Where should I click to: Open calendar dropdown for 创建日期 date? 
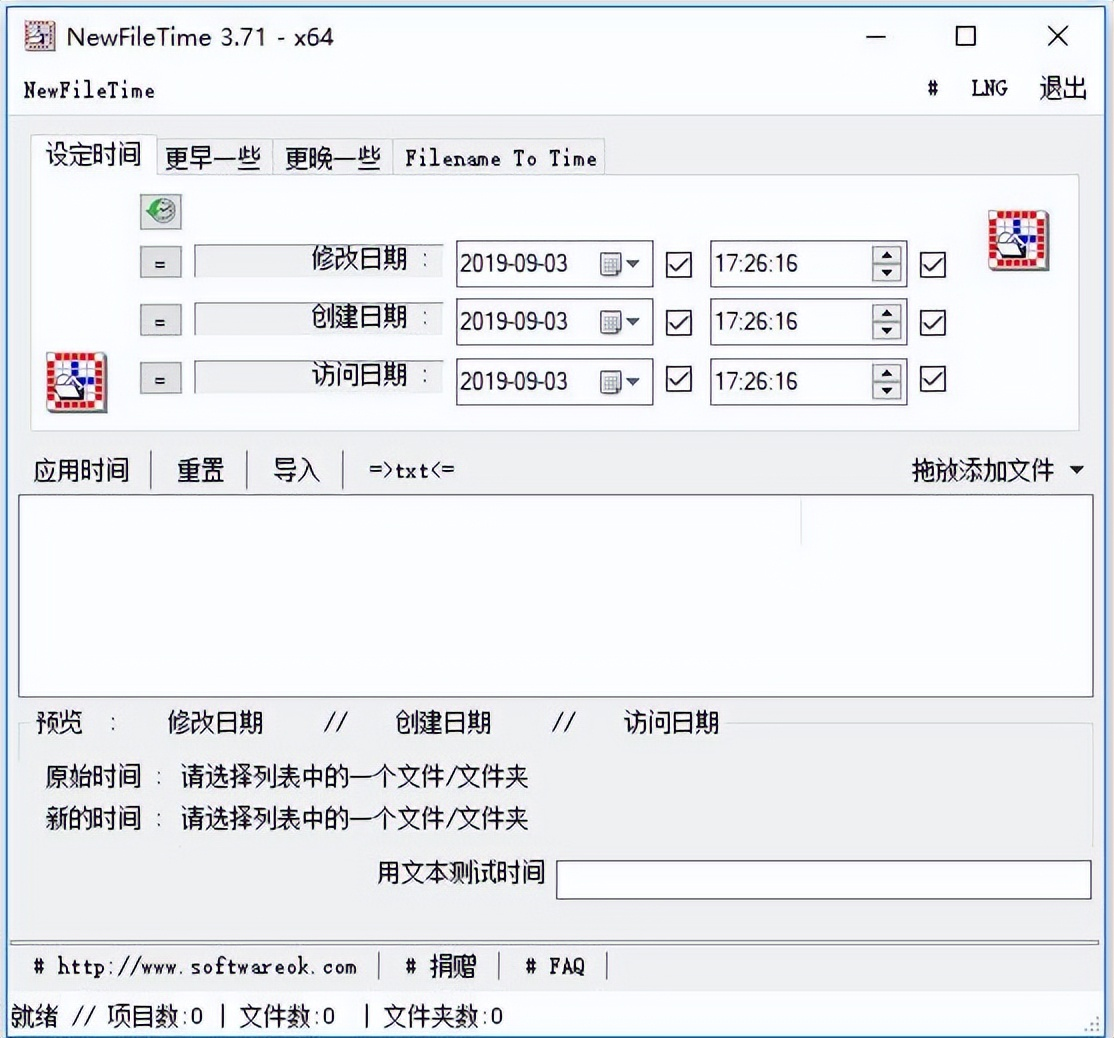620,322
